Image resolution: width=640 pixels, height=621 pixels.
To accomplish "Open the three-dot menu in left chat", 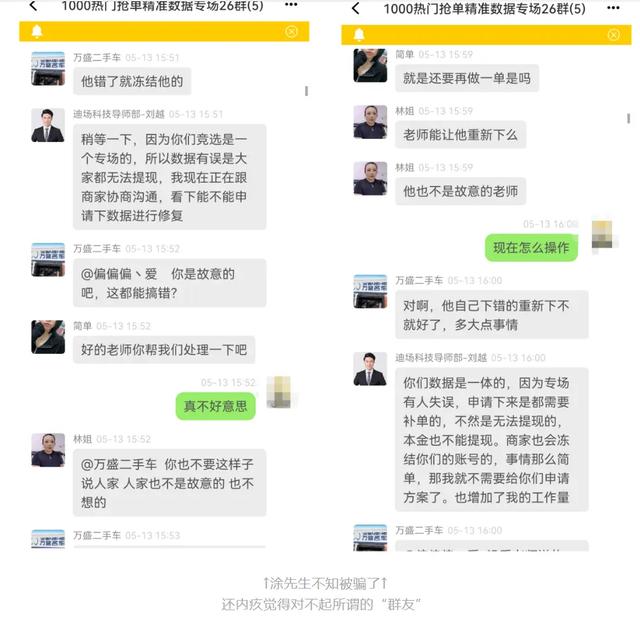I will click(x=291, y=4).
